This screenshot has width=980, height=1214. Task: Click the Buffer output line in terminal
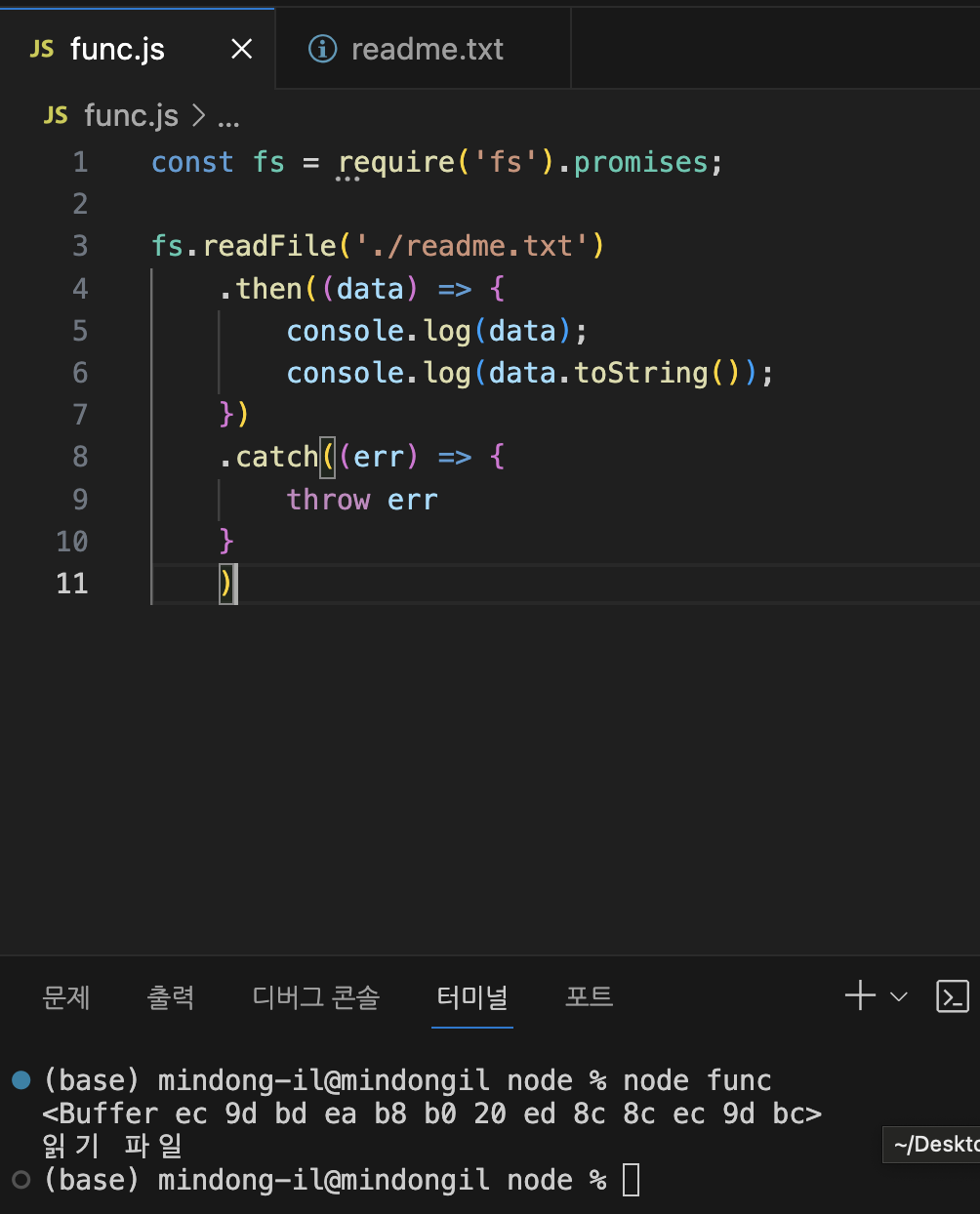(x=432, y=1113)
